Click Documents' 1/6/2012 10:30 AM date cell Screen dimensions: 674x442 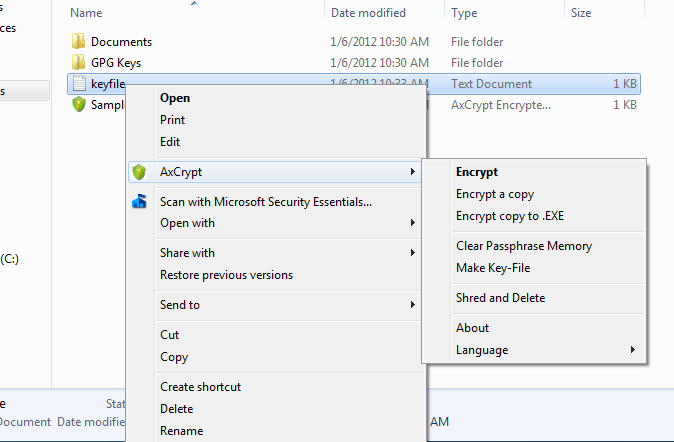380,42
